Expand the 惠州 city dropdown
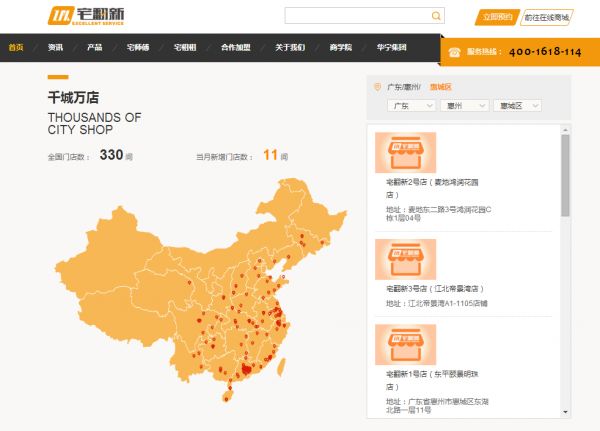Screen dimensions: 600x431 tap(464, 105)
